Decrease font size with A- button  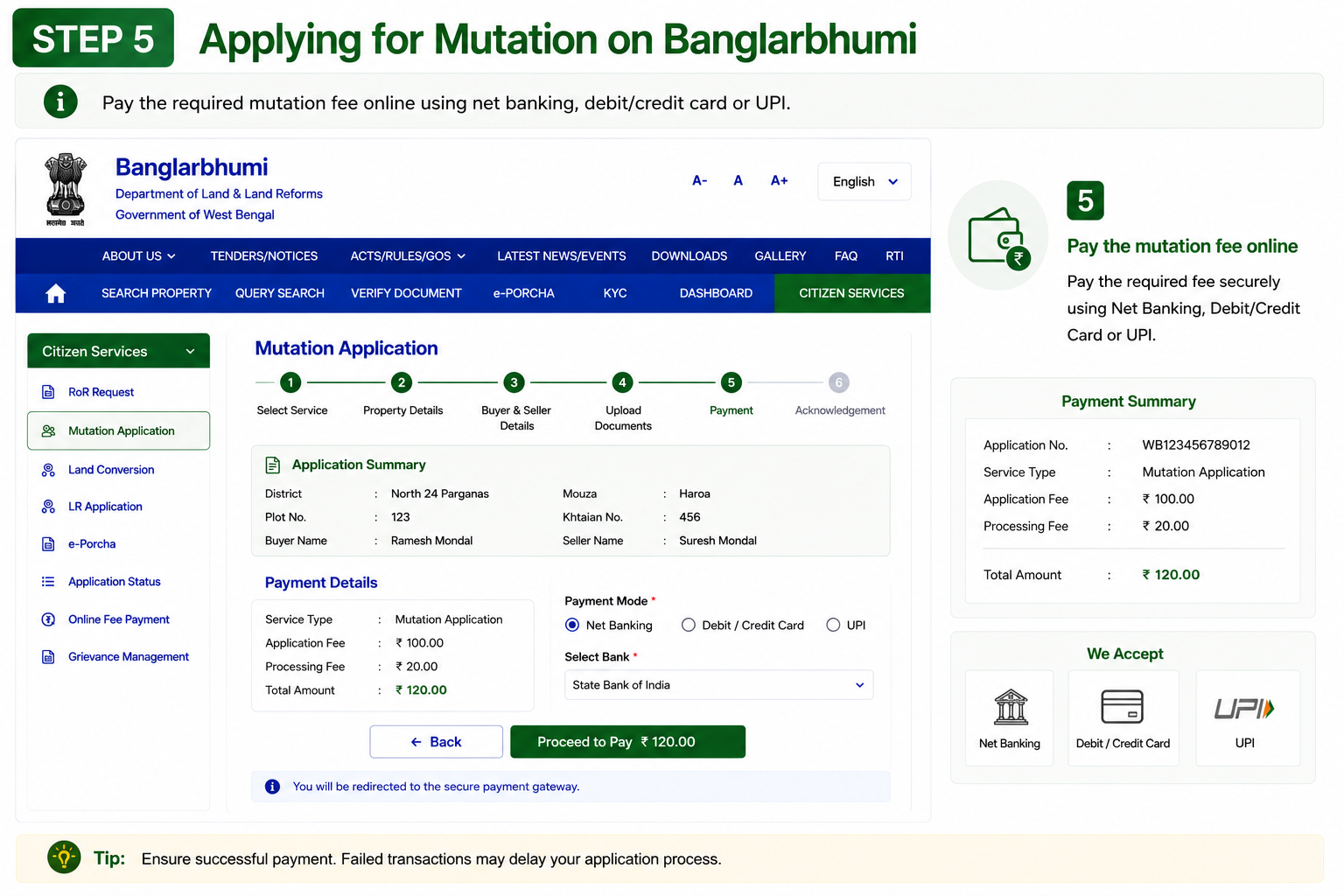click(700, 180)
